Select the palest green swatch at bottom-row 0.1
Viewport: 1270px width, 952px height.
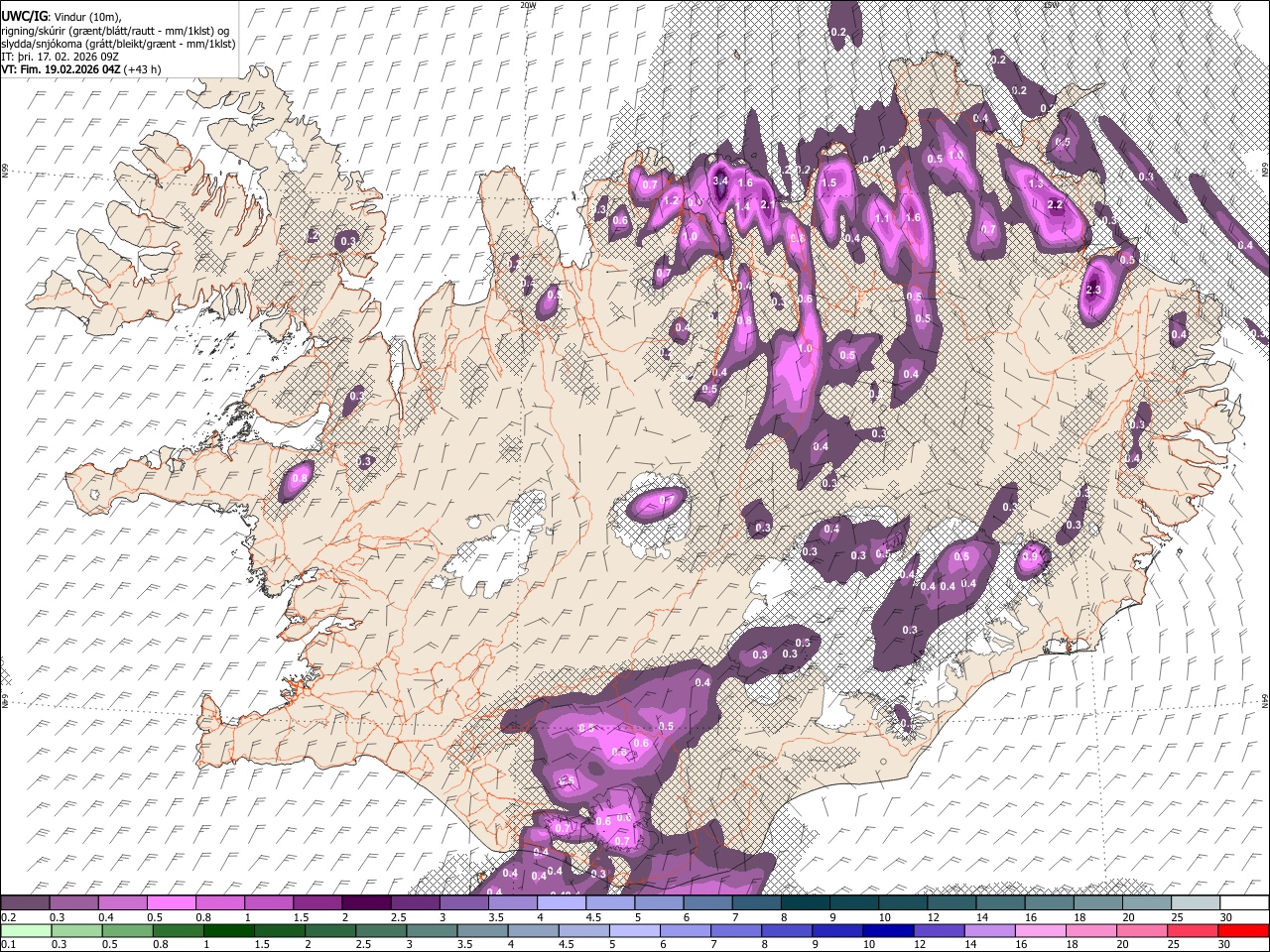click(26, 930)
